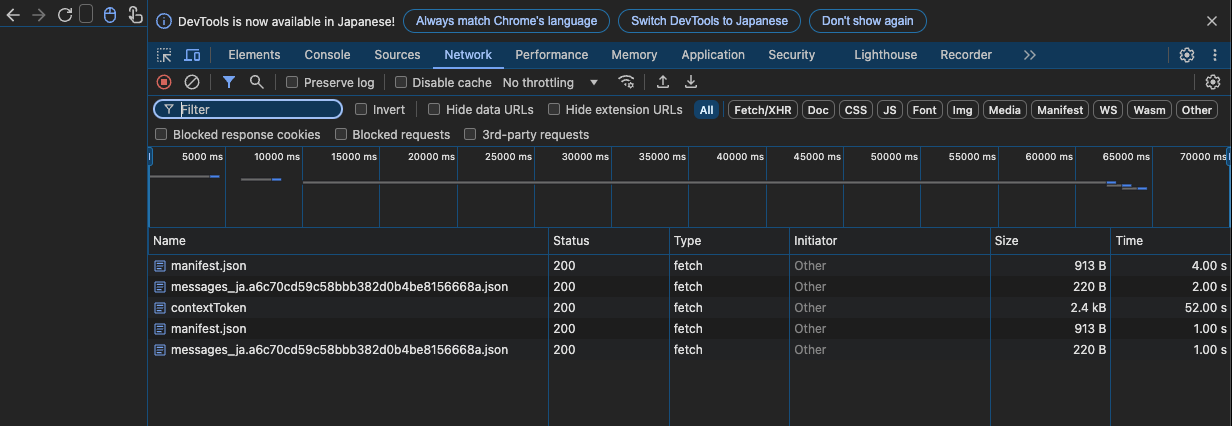Screen dimensions: 1232x426
Task: Export HAR file with download icon
Action: (x=690, y=82)
